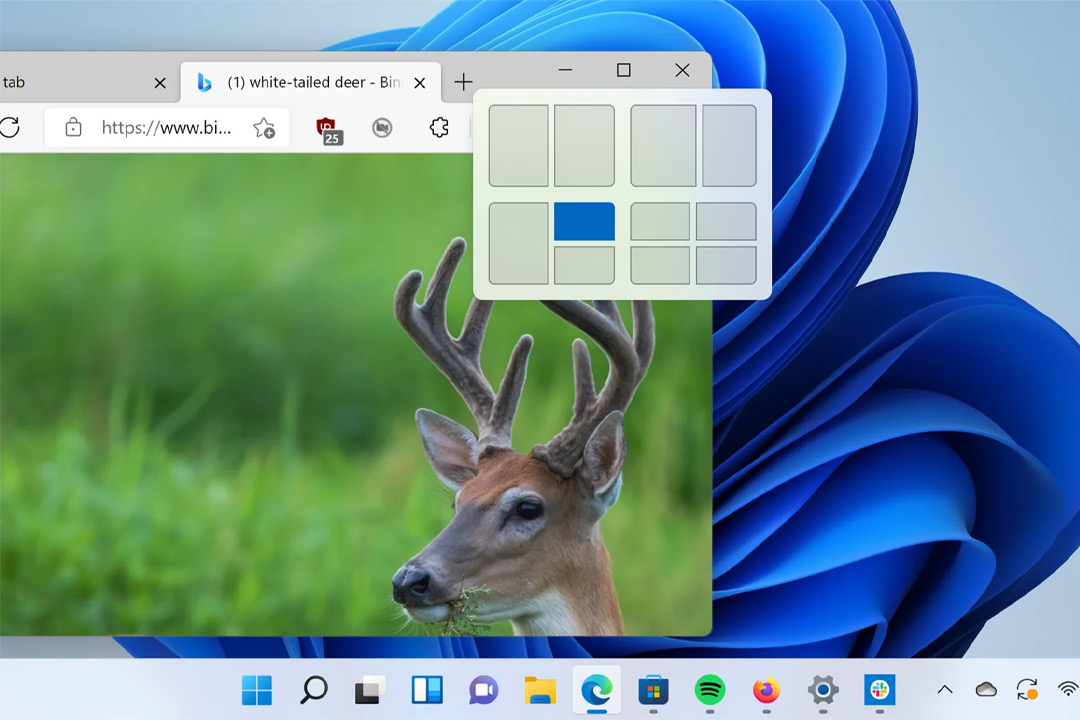Snap window to left half of even split

[x=519, y=145]
